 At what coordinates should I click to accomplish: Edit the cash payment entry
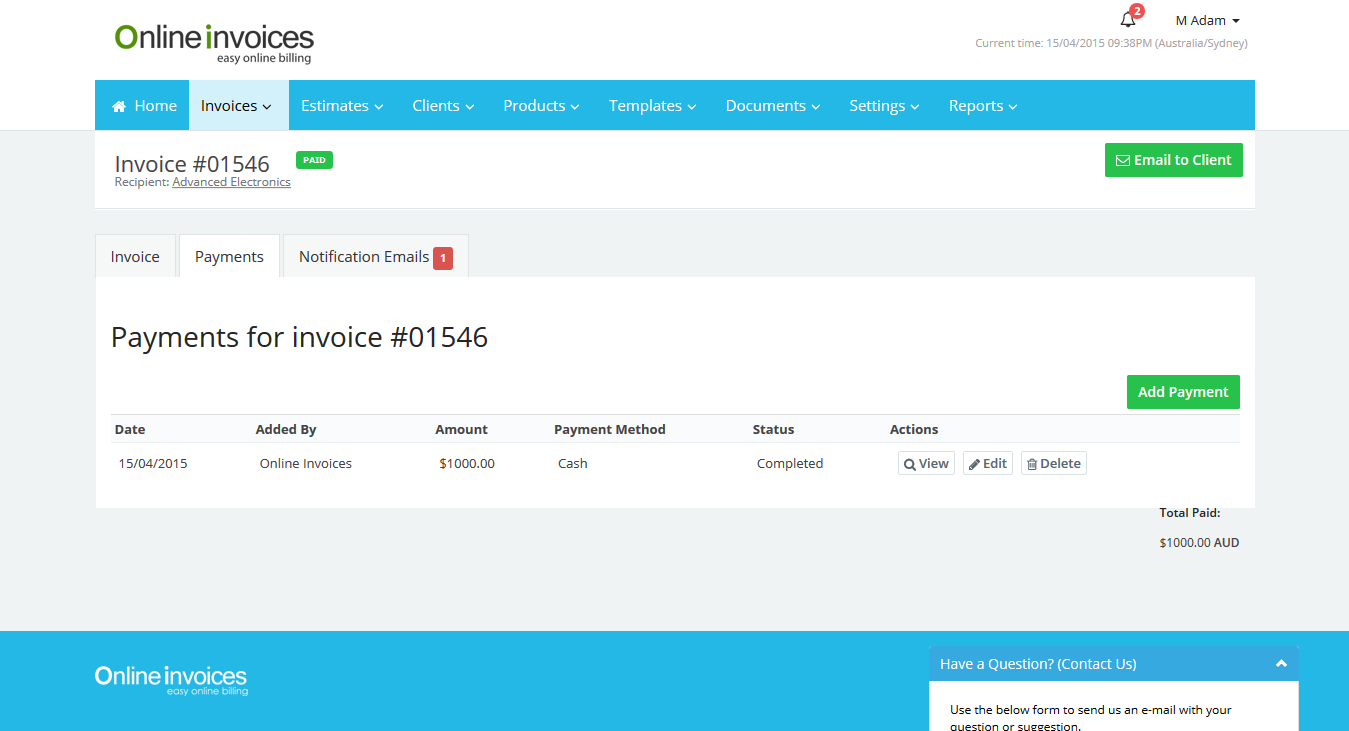[988, 464]
